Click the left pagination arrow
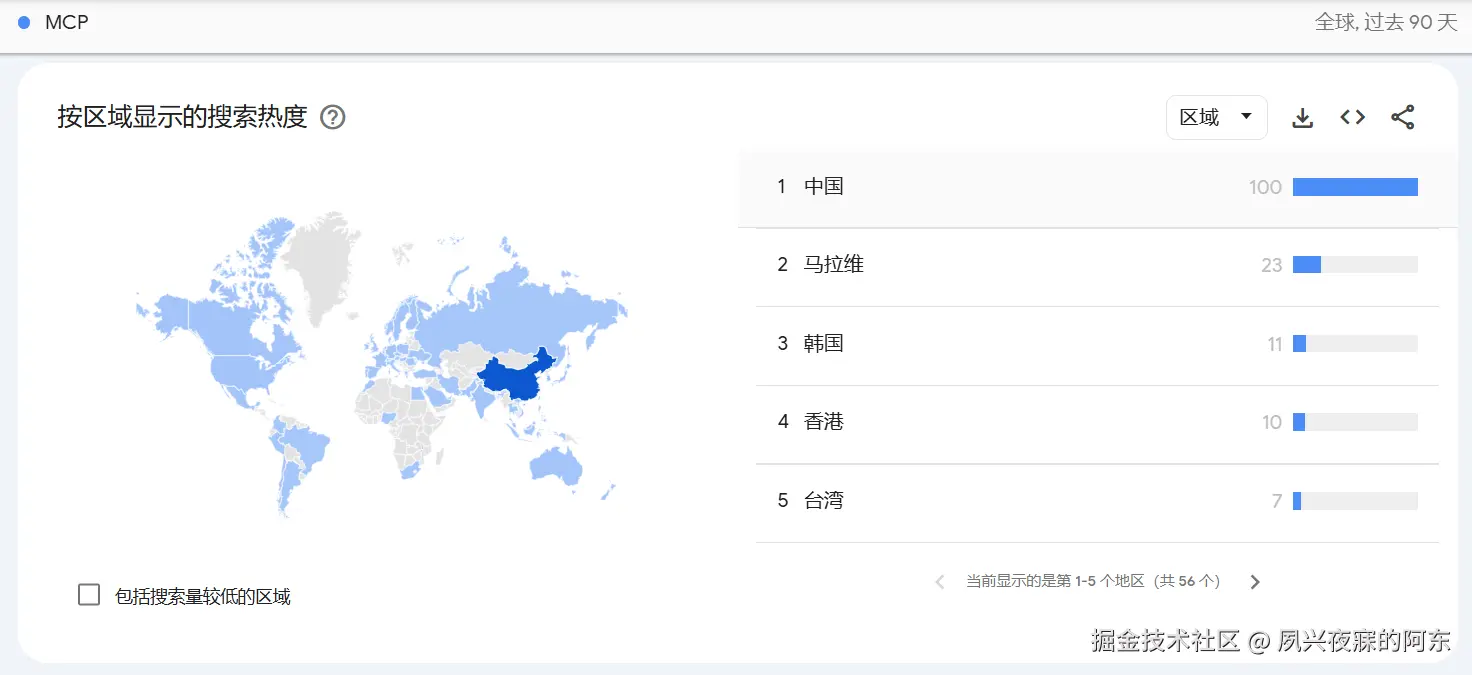This screenshot has width=1472, height=675. point(939,581)
